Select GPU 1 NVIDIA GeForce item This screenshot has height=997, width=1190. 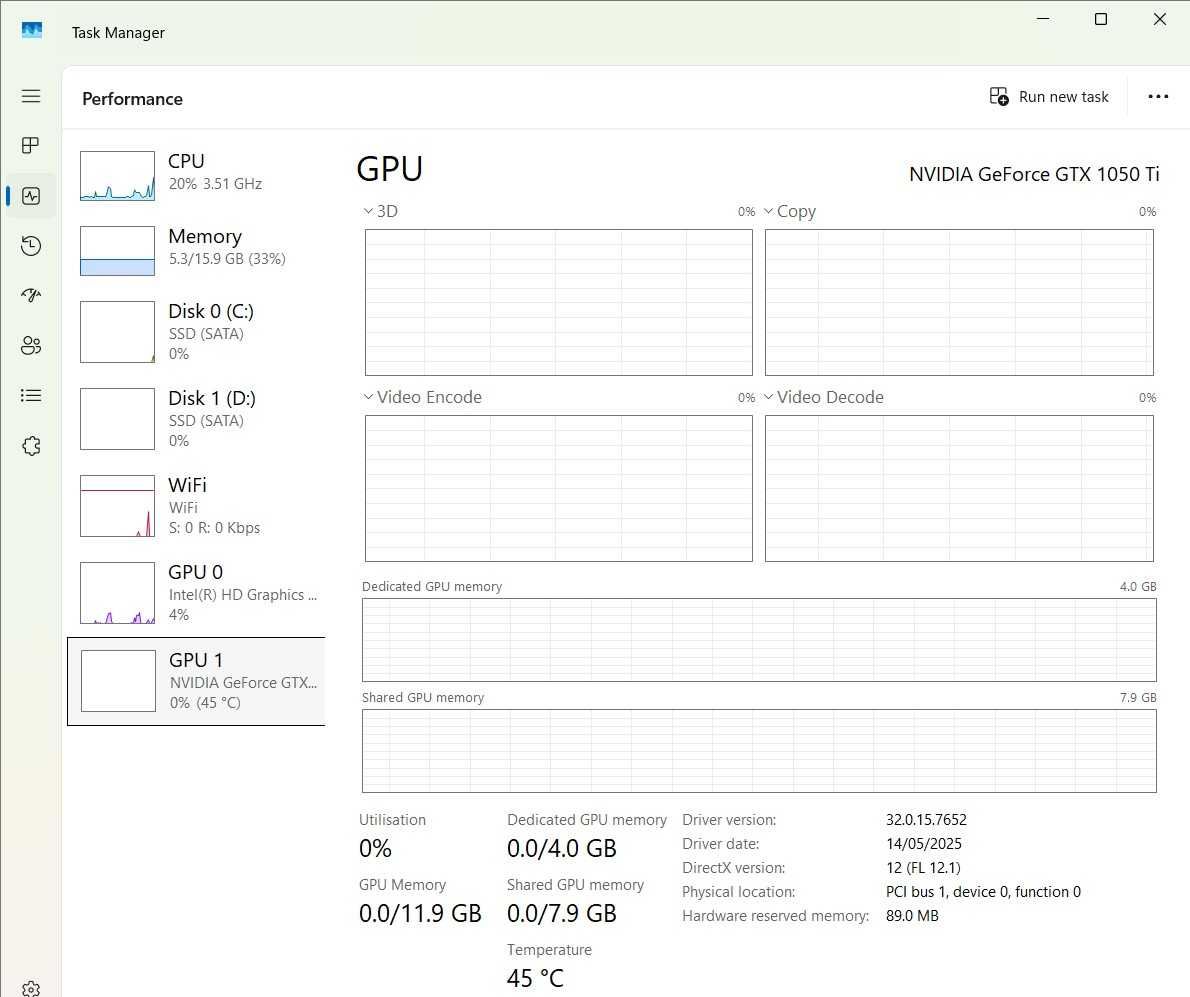196,681
